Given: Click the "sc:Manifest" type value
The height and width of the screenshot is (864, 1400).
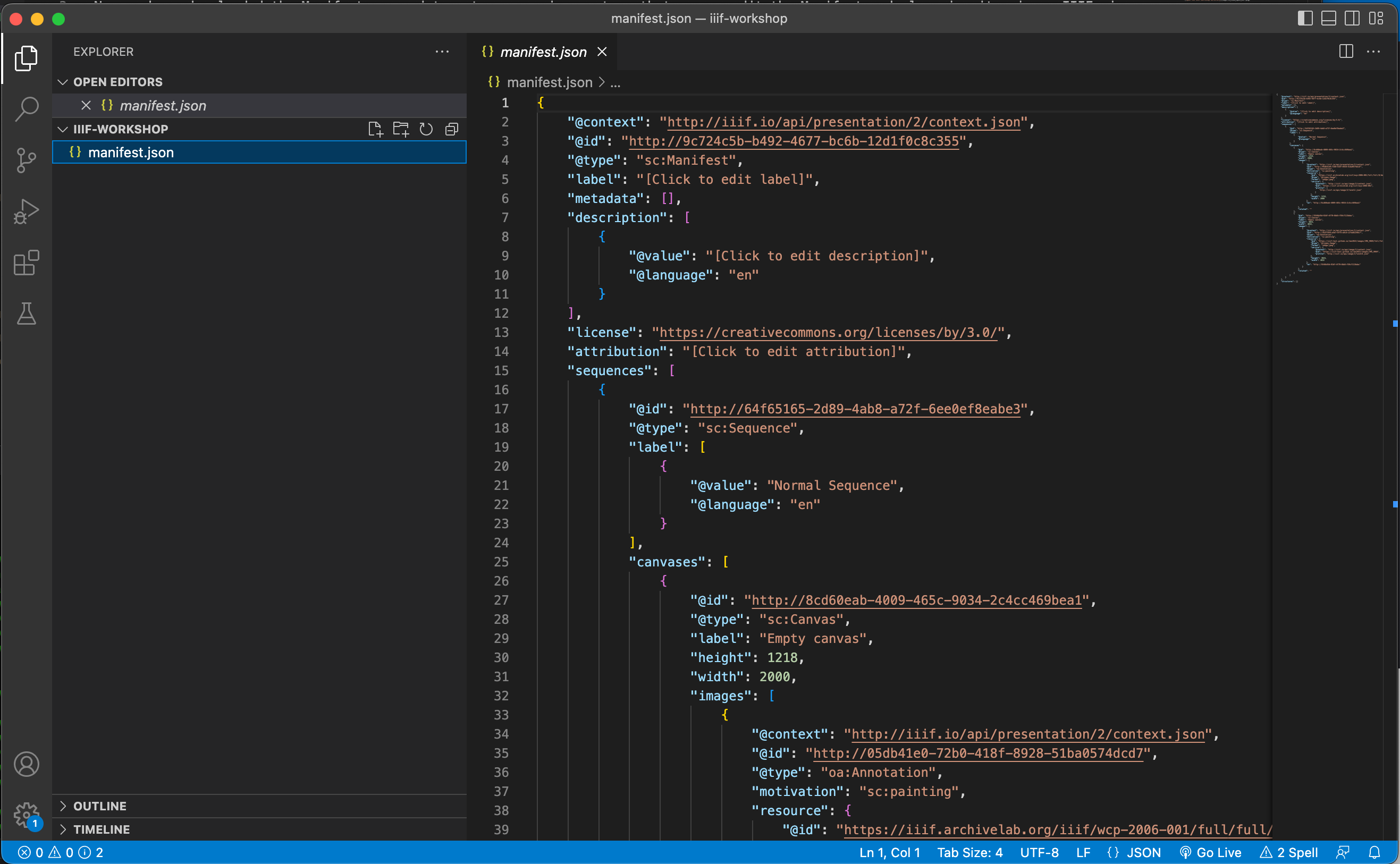Looking at the screenshot, I should click(686, 160).
